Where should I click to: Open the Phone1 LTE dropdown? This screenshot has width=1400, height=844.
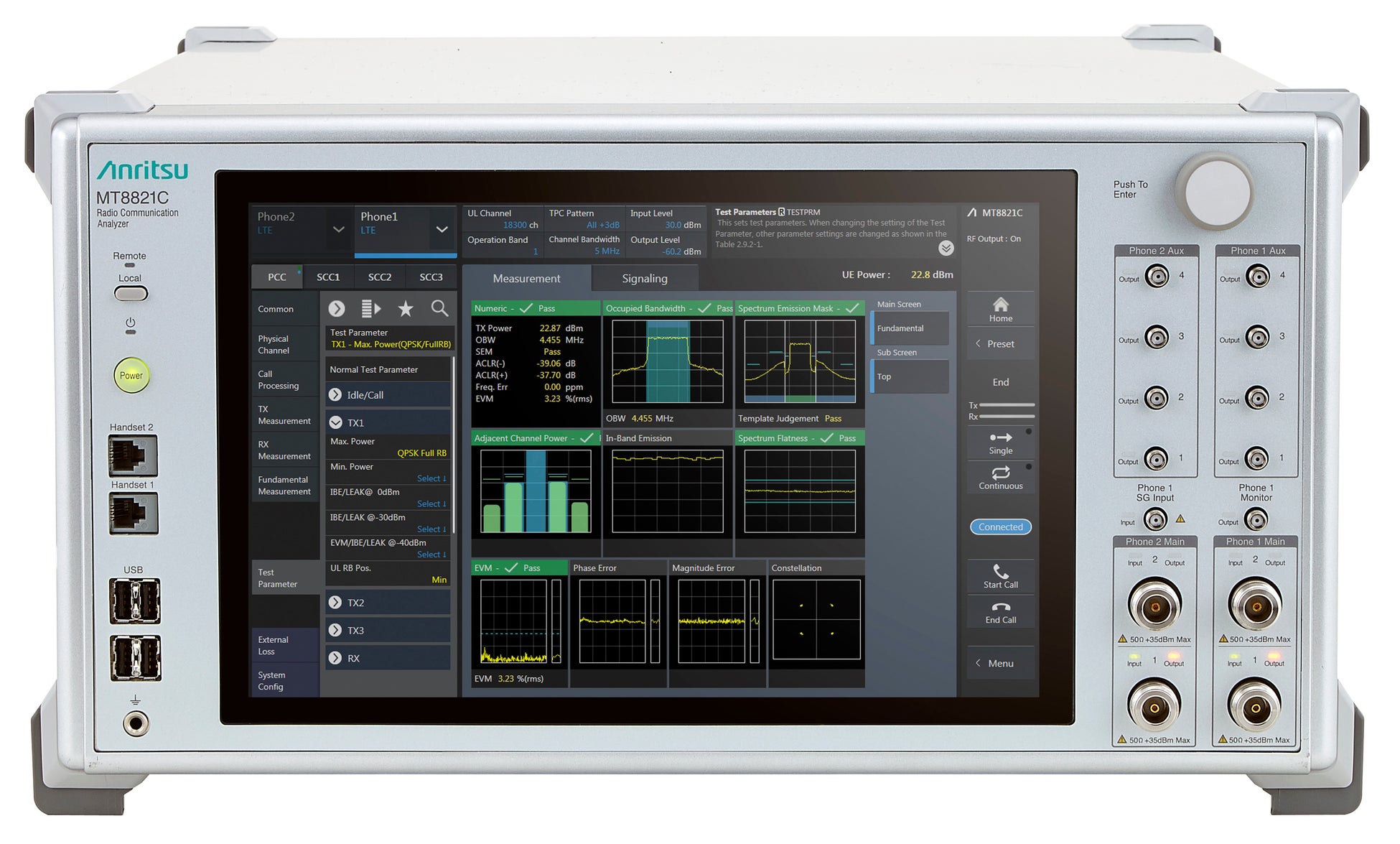(x=442, y=229)
